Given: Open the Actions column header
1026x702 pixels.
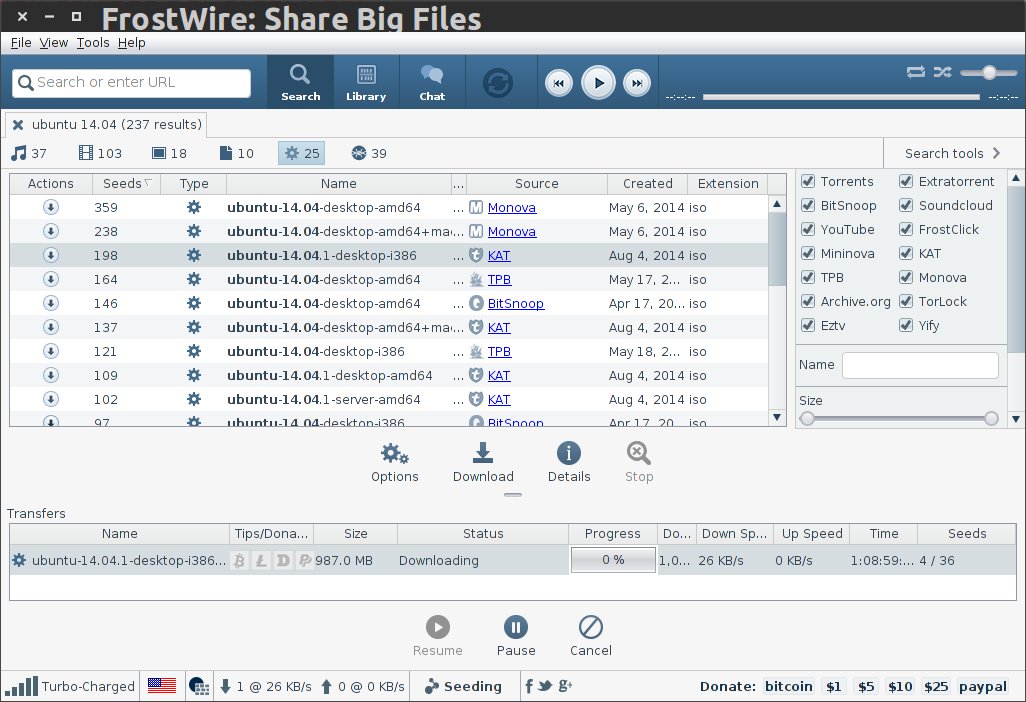Looking at the screenshot, I should [49, 184].
